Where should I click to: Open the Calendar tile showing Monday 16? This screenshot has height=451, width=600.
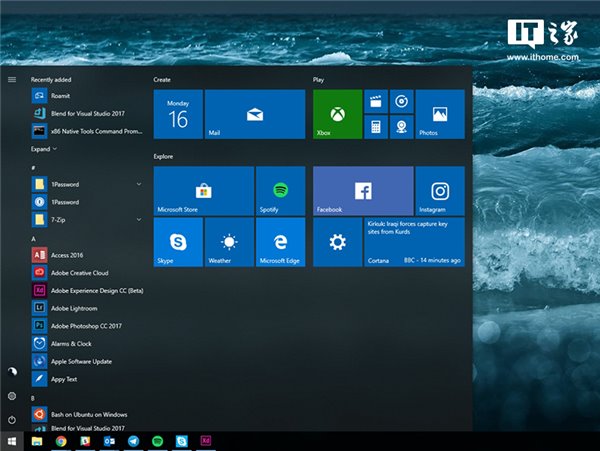click(178, 114)
